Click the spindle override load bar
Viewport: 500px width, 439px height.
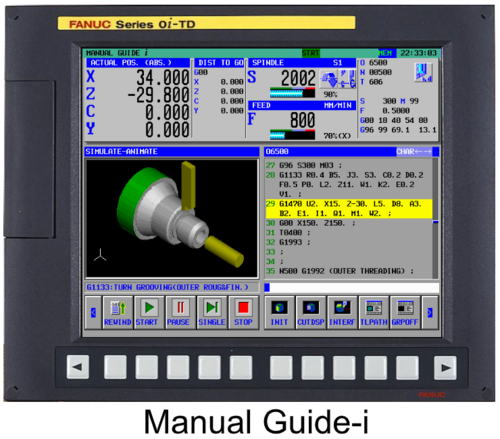[x=292, y=93]
